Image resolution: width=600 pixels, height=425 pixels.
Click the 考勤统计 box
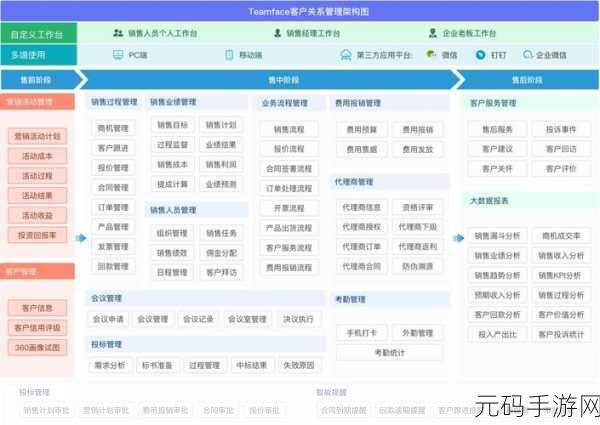click(x=390, y=353)
